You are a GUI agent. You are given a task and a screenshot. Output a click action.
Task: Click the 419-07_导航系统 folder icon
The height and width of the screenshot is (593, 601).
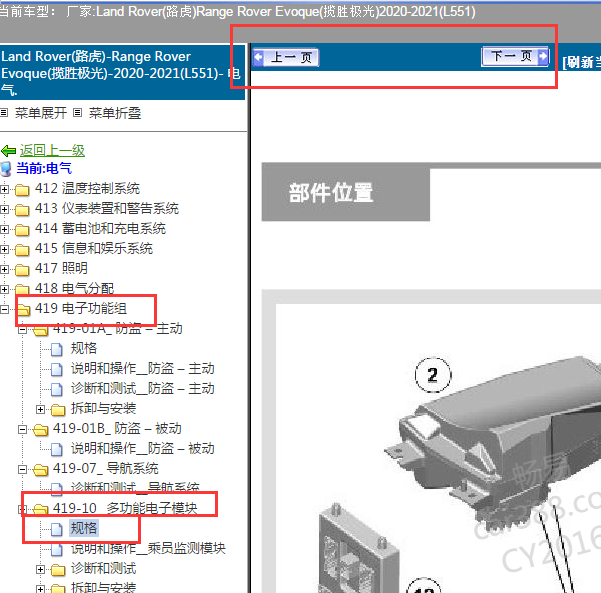(41, 469)
